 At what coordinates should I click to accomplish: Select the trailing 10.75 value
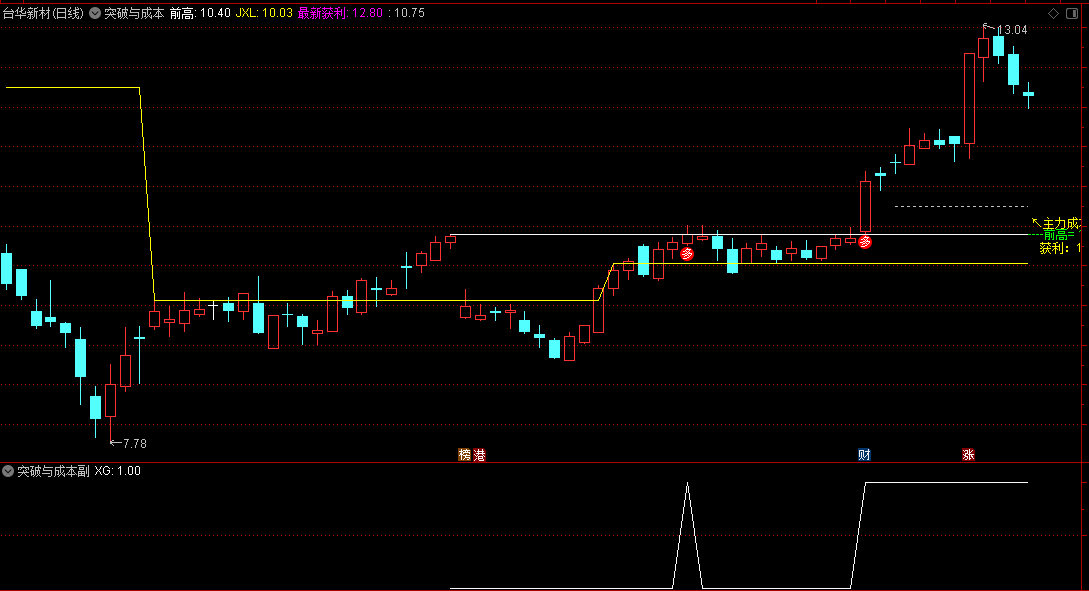tap(409, 13)
